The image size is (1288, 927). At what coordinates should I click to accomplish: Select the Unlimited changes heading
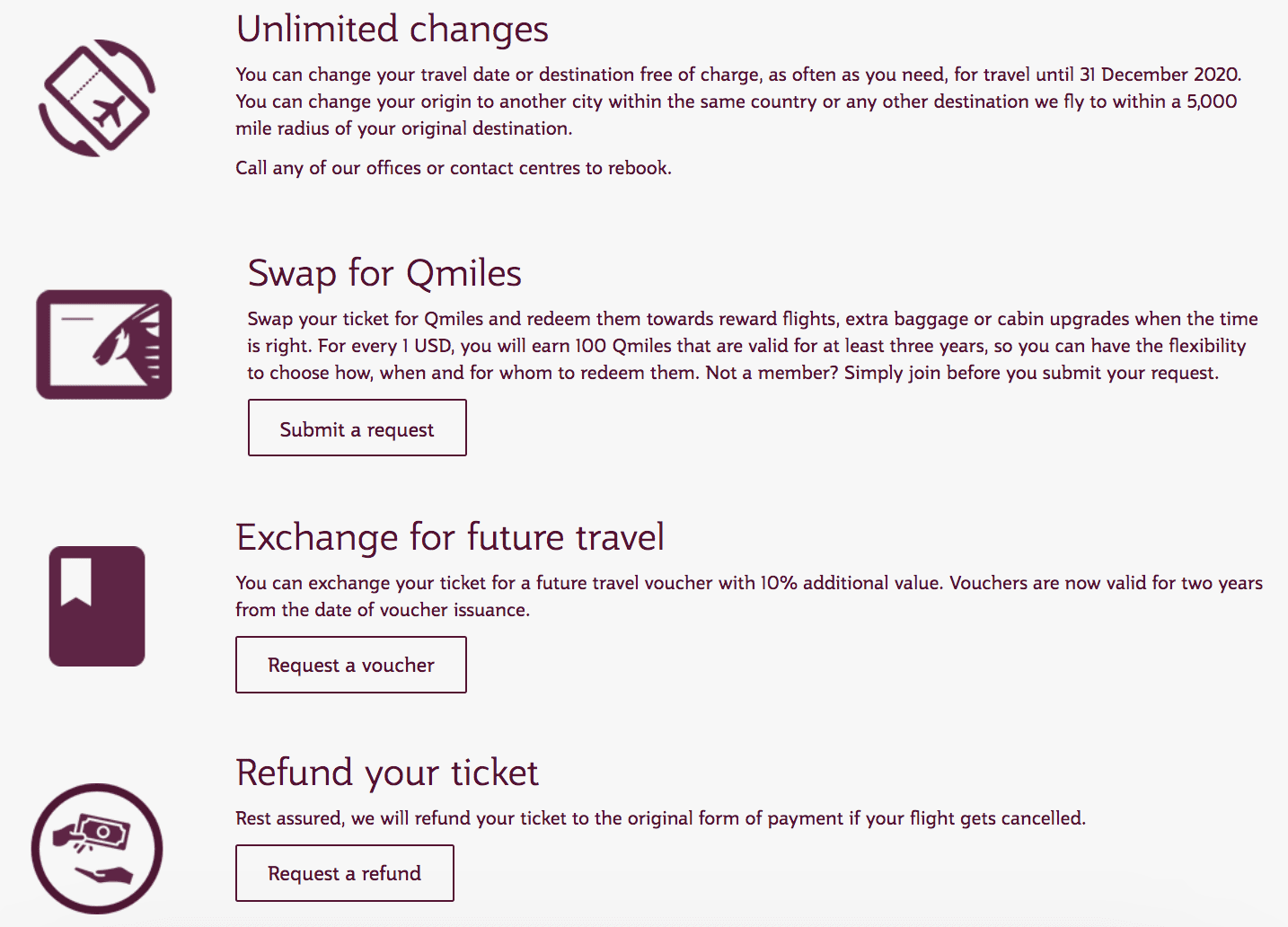click(x=393, y=29)
